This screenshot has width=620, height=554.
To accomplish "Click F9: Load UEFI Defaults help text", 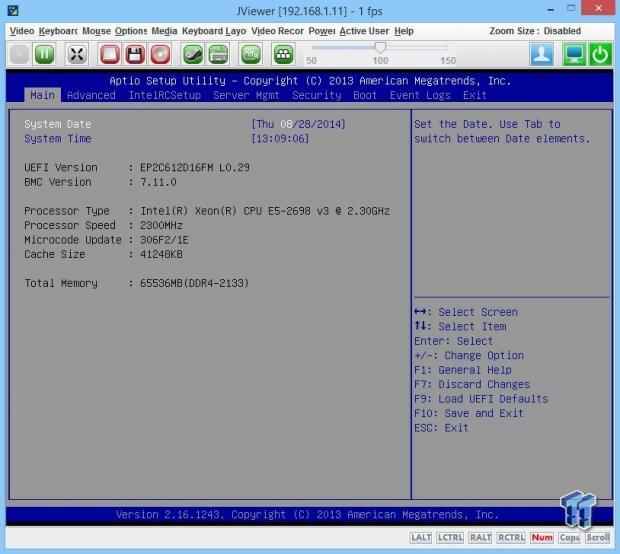I will (481, 399).
